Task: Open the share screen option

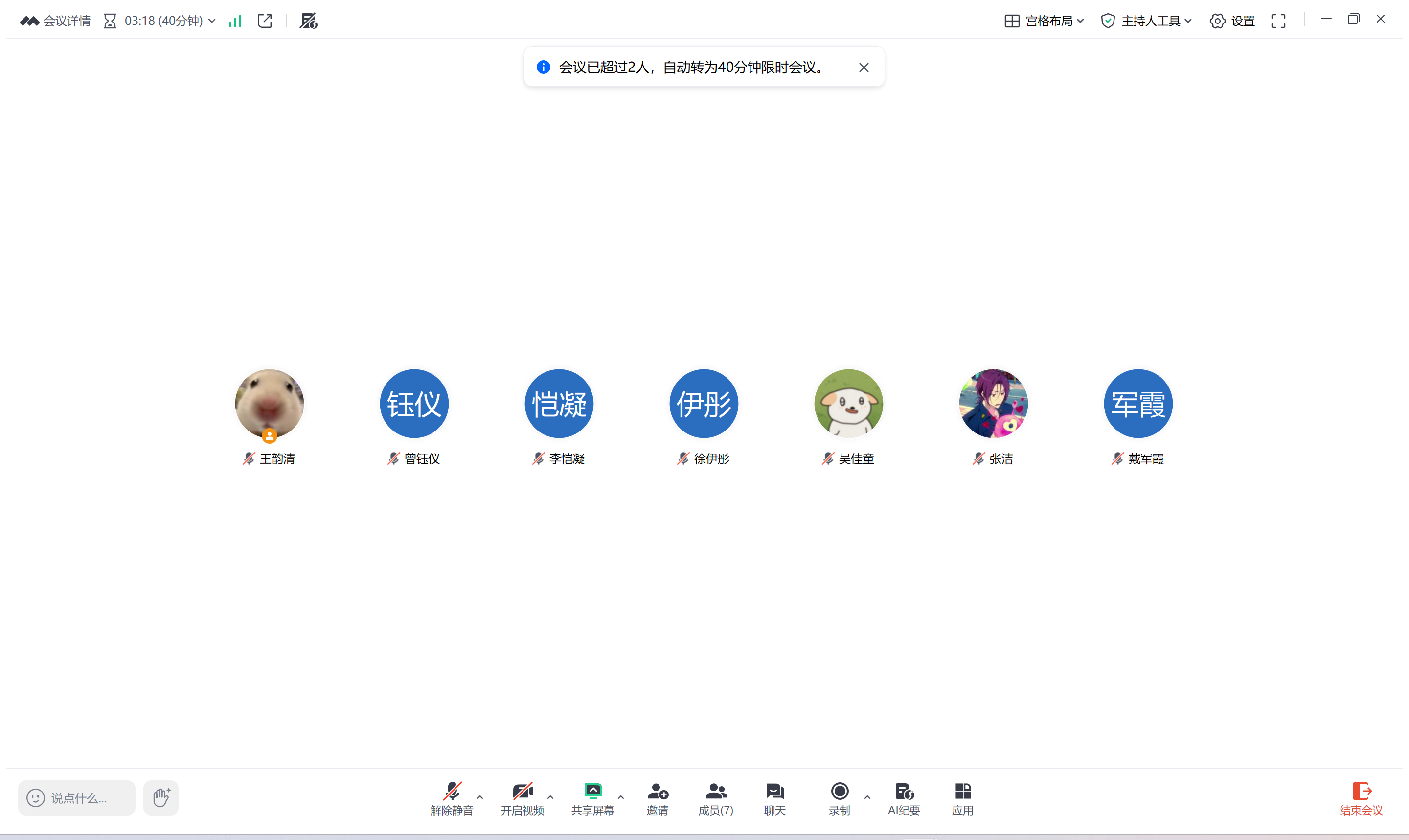Action: [x=592, y=797]
